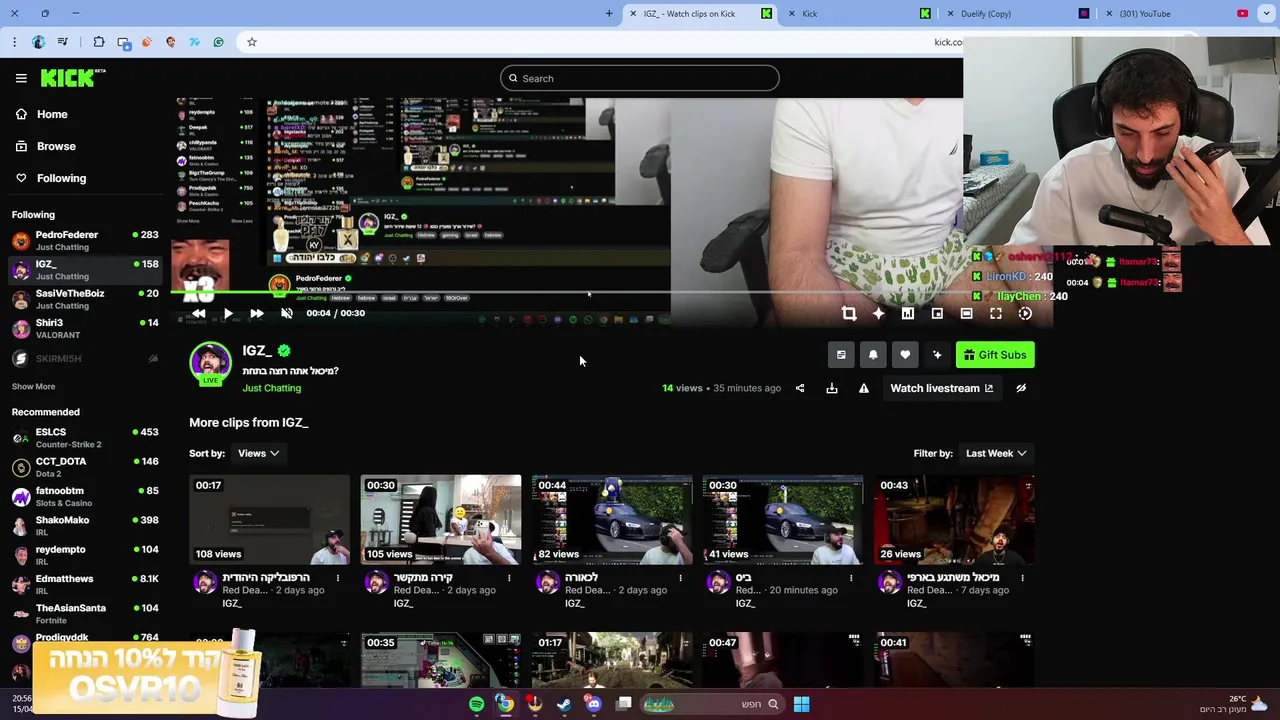Image resolution: width=1280 pixels, height=720 pixels.
Task: Open options menu for 82-views clip
Action: point(680,577)
